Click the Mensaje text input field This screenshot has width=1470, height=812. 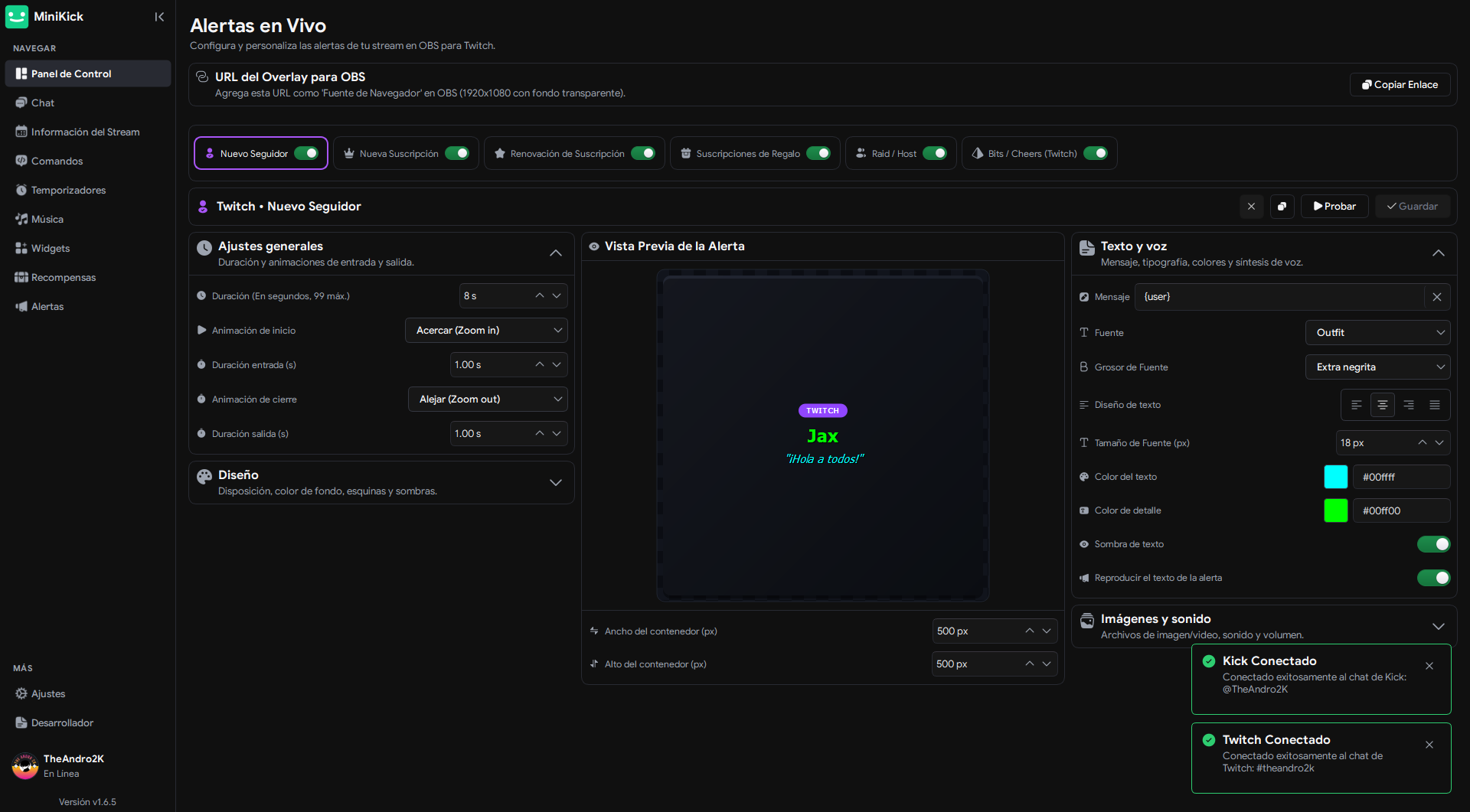coord(1281,297)
